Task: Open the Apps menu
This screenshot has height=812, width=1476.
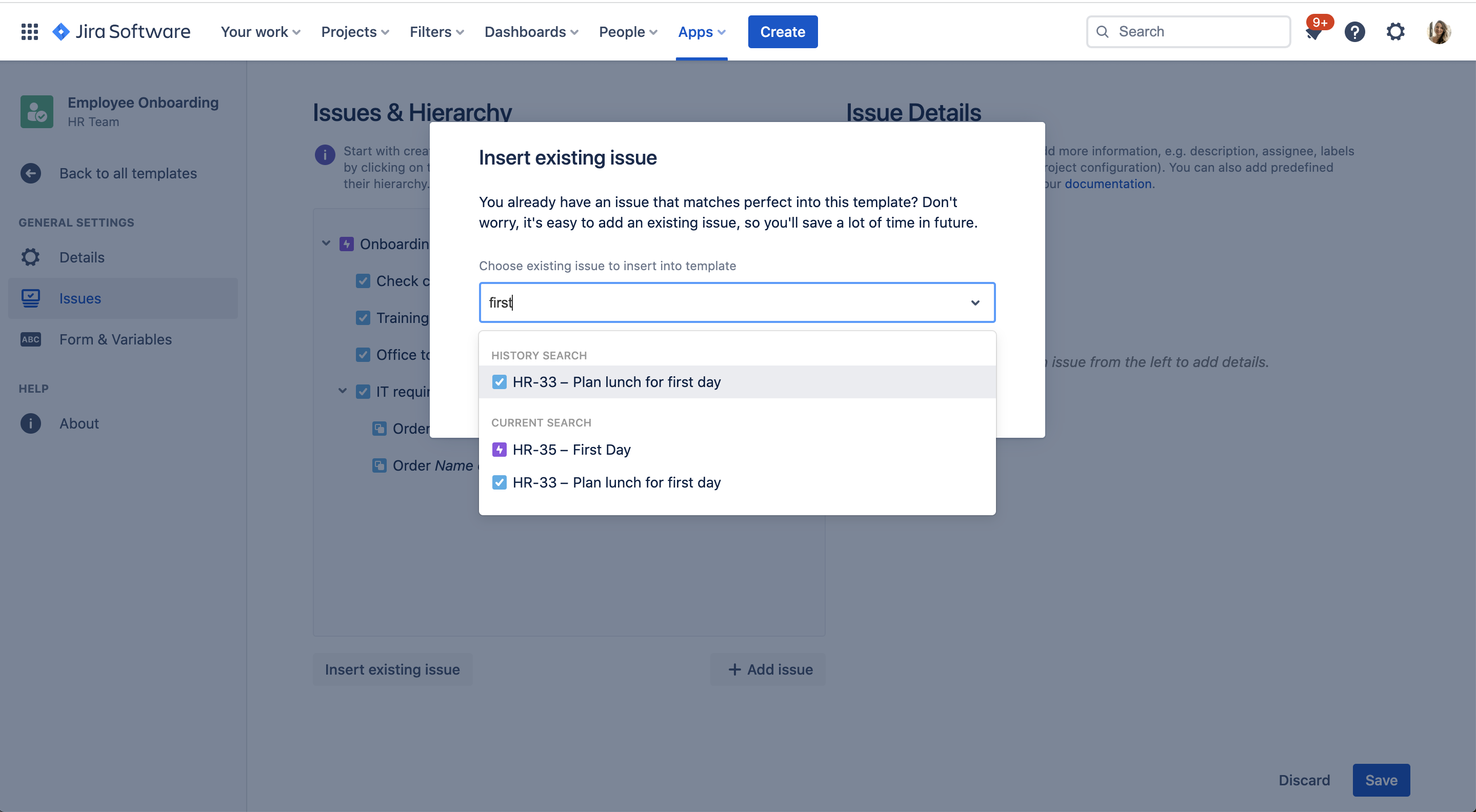Action: 701,32
